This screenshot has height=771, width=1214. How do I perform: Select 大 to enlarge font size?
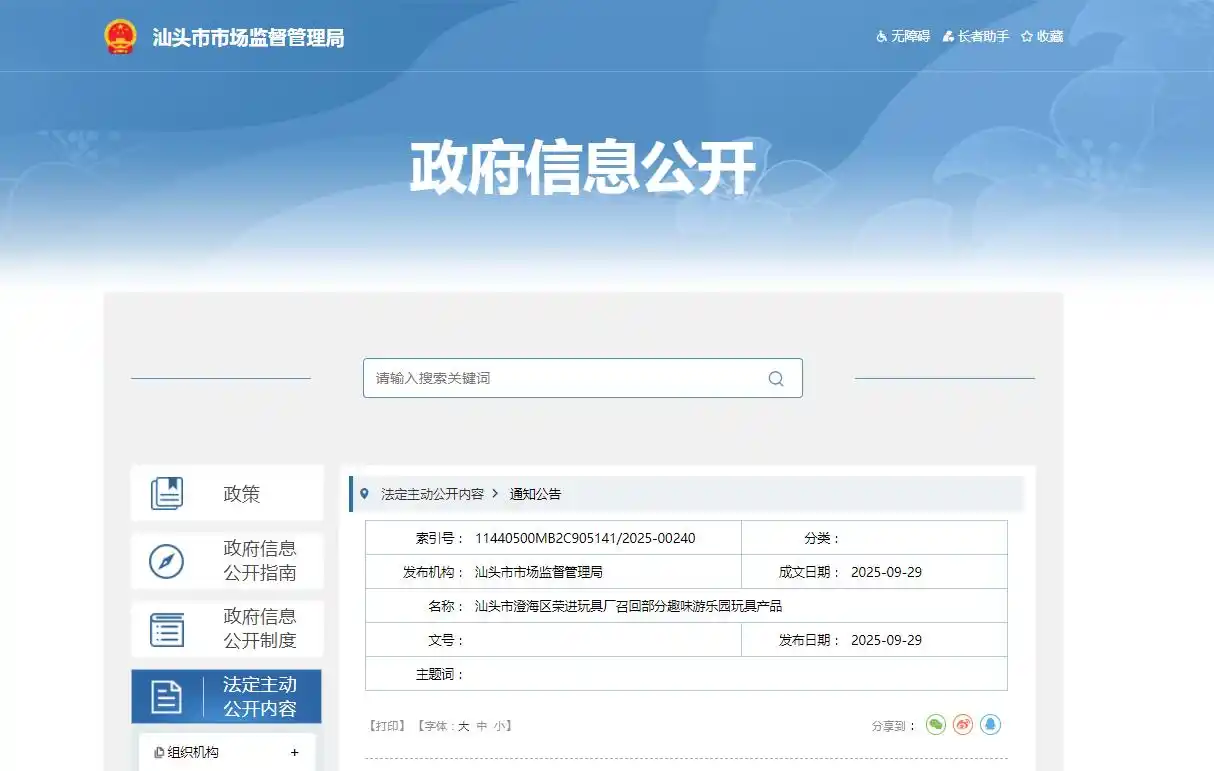[464, 725]
